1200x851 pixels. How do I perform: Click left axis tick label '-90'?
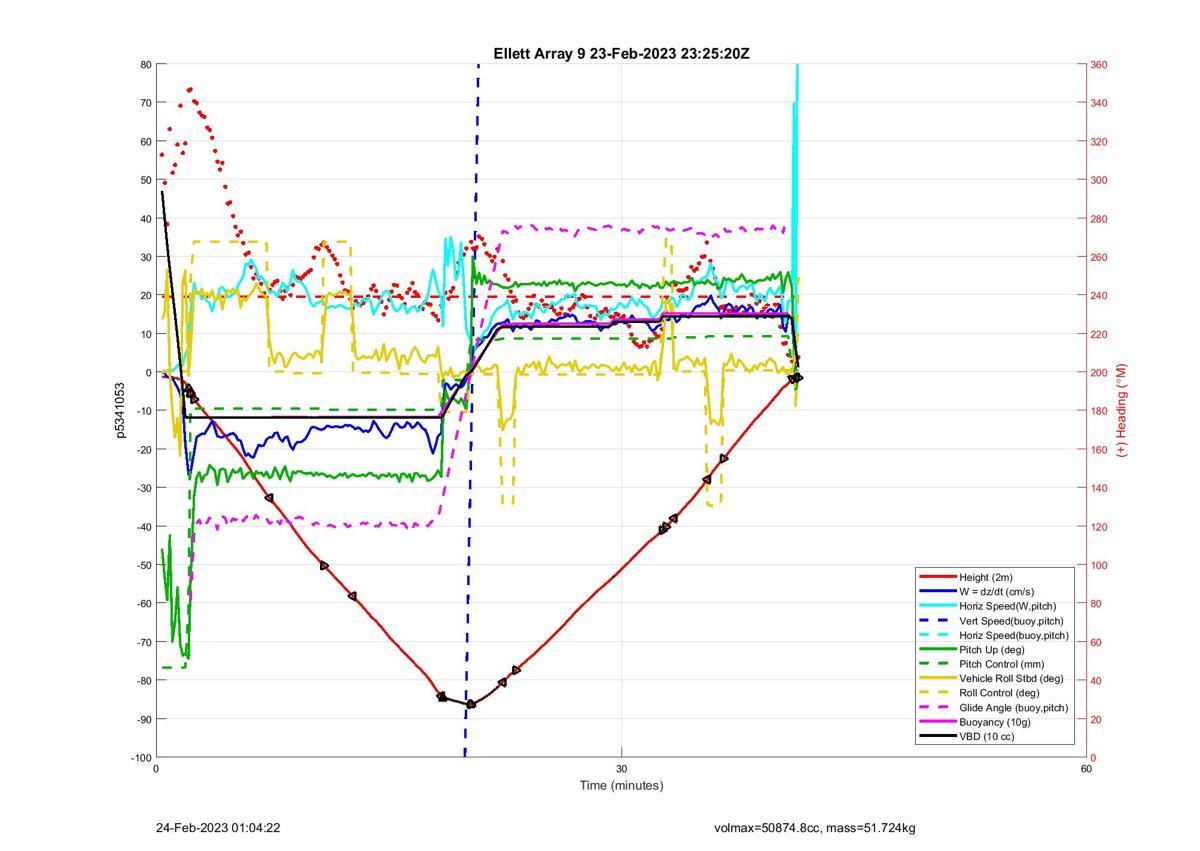click(143, 719)
